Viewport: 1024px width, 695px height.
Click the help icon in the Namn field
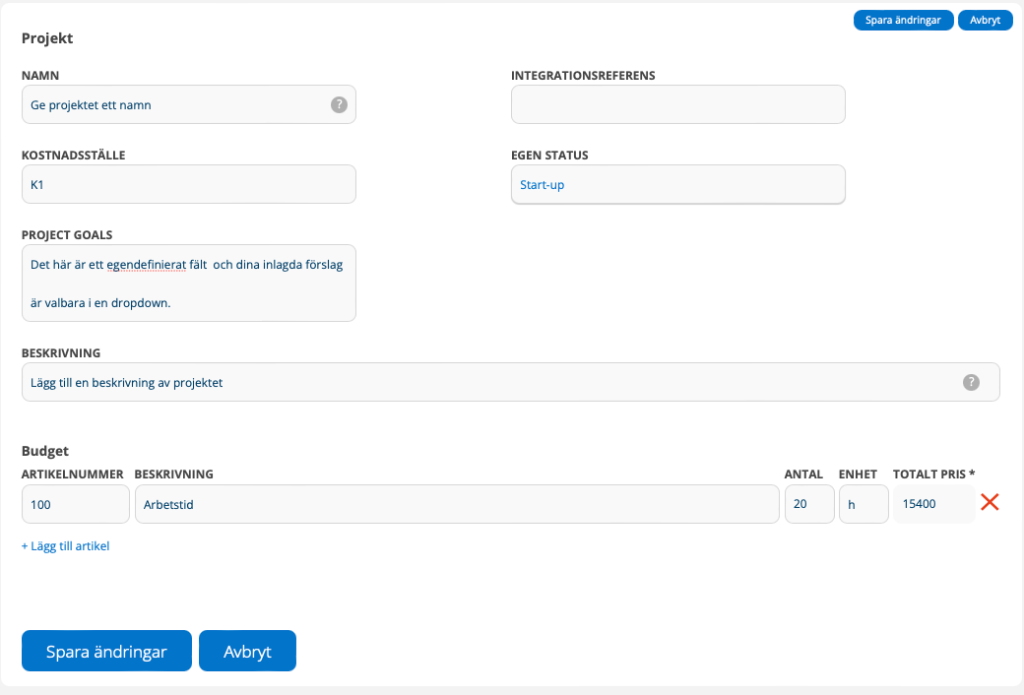(339, 104)
